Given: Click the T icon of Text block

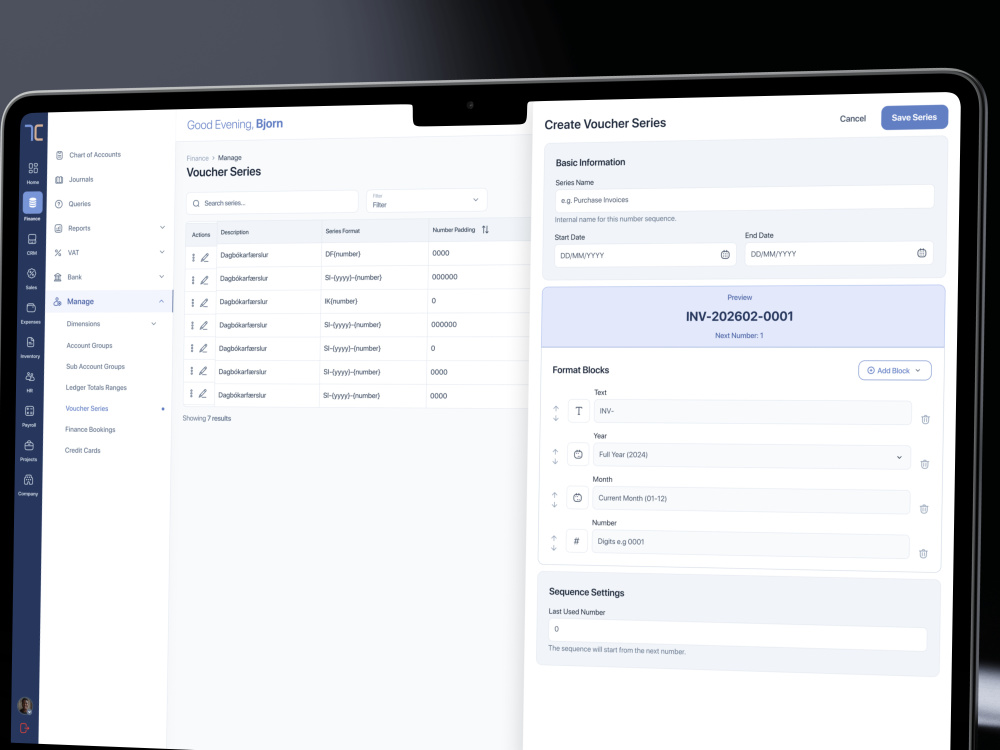Looking at the screenshot, I should click(578, 411).
